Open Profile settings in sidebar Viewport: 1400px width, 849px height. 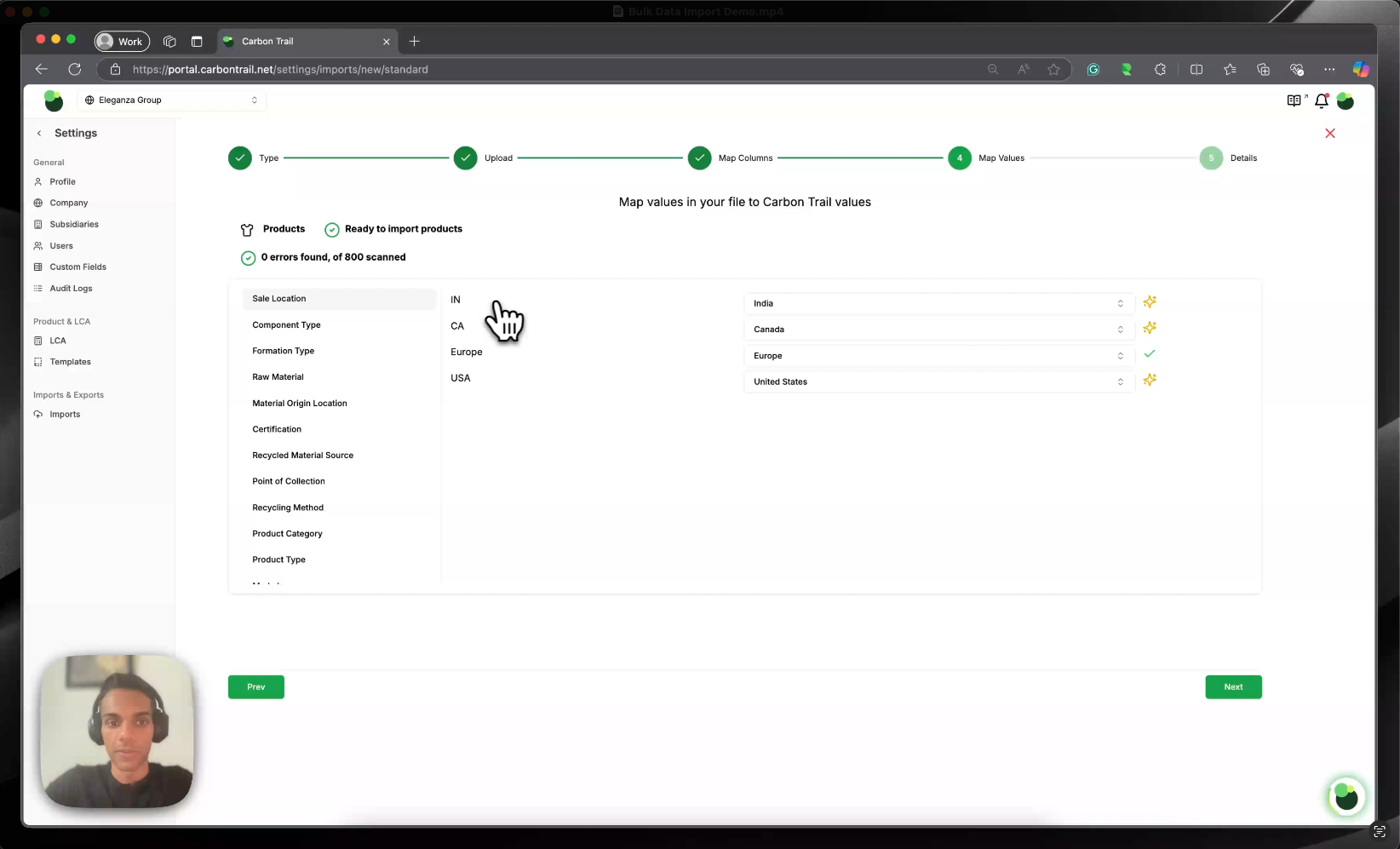tap(62, 182)
